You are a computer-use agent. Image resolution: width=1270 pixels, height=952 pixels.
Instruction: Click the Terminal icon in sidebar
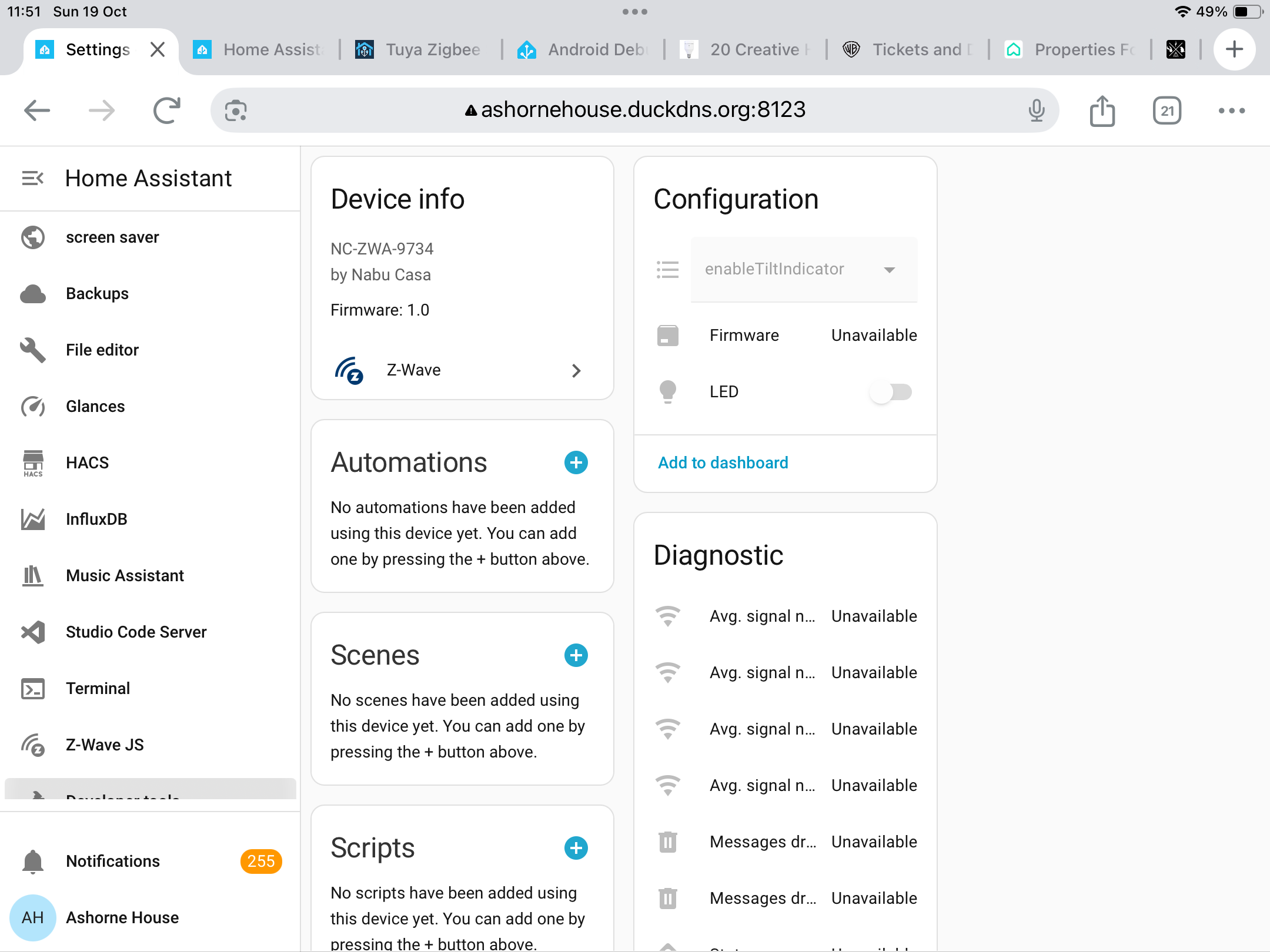pyautogui.click(x=33, y=688)
